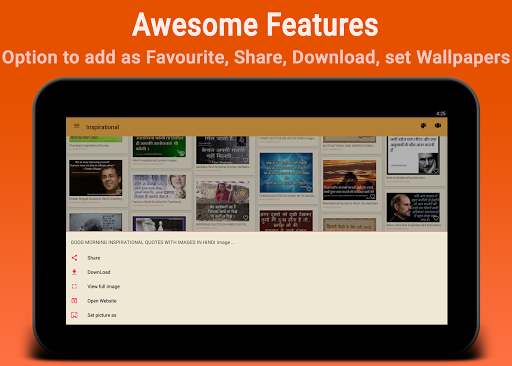The height and width of the screenshot is (366, 512).
Task: Click the red Share icon
Action: (74, 258)
